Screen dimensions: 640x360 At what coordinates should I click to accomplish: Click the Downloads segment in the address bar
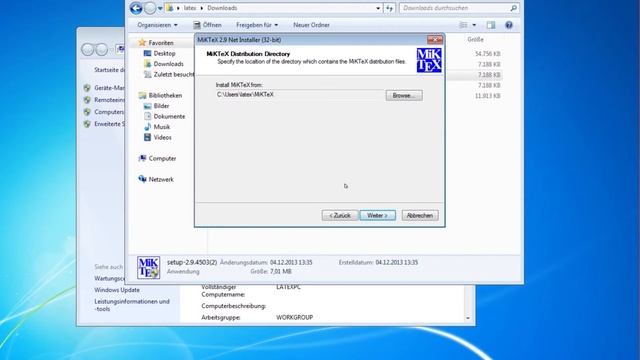coord(222,8)
